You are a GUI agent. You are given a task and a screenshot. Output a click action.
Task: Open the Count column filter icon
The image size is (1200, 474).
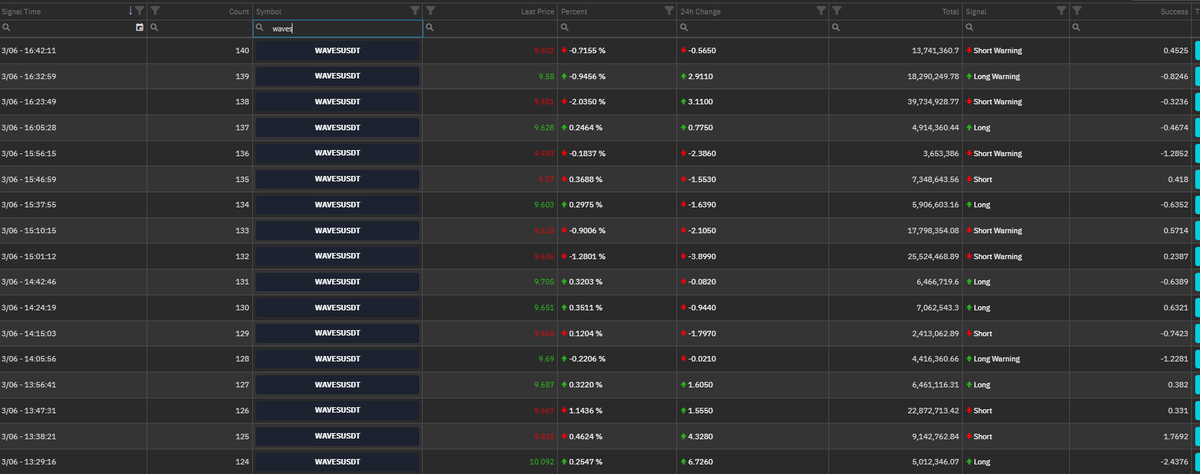[155, 11]
